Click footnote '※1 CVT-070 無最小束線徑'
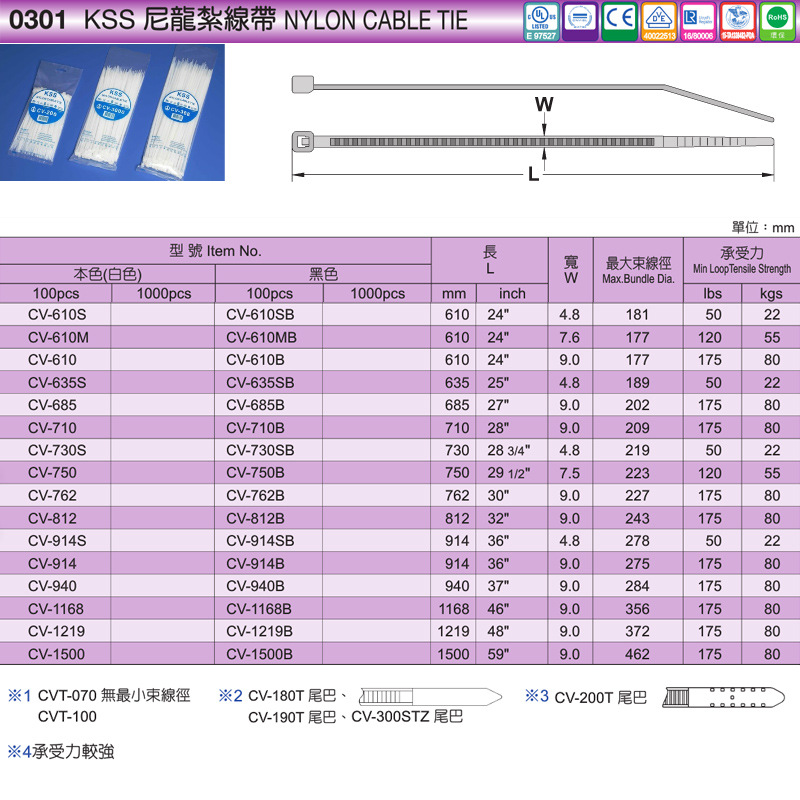The height and width of the screenshot is (800, 800). 99,695
